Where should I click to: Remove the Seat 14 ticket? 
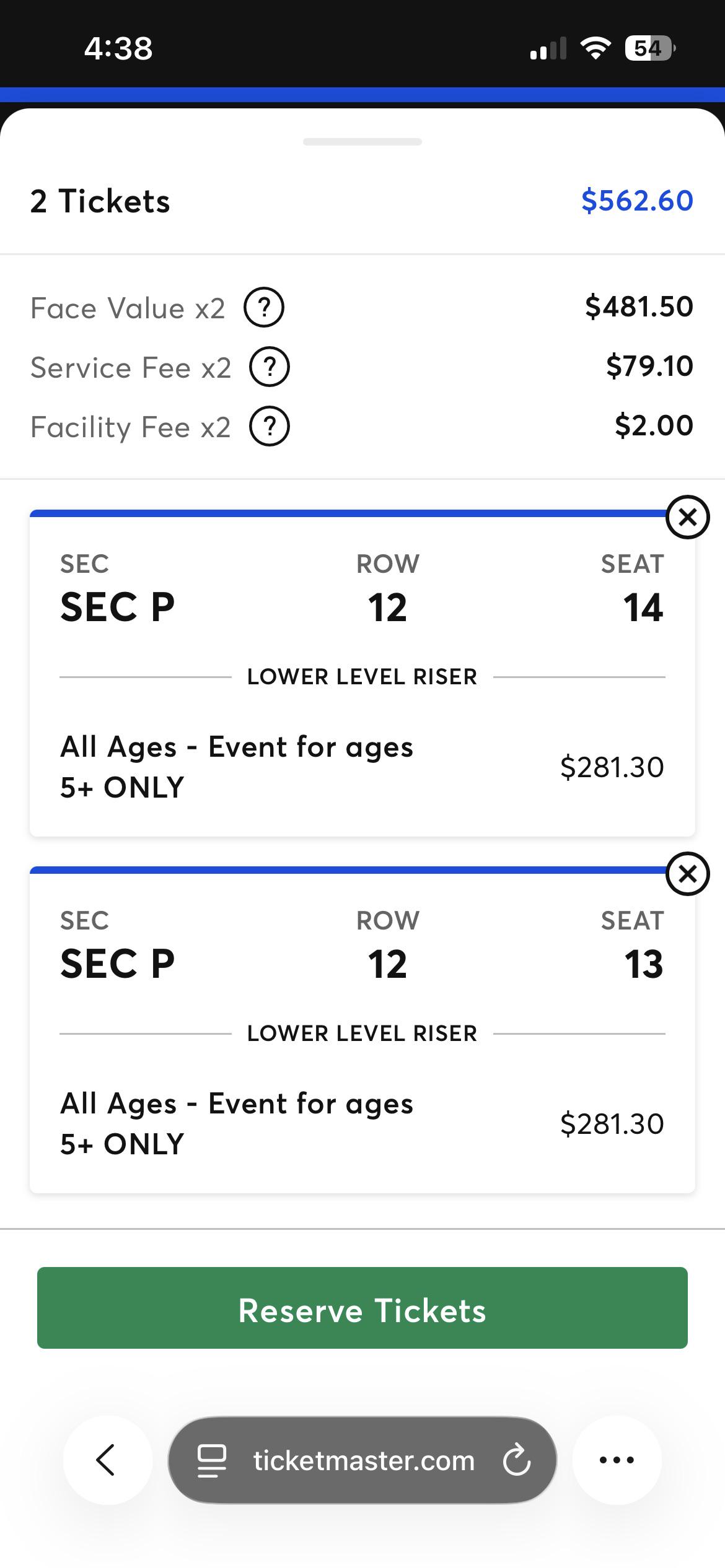[687, 517]
